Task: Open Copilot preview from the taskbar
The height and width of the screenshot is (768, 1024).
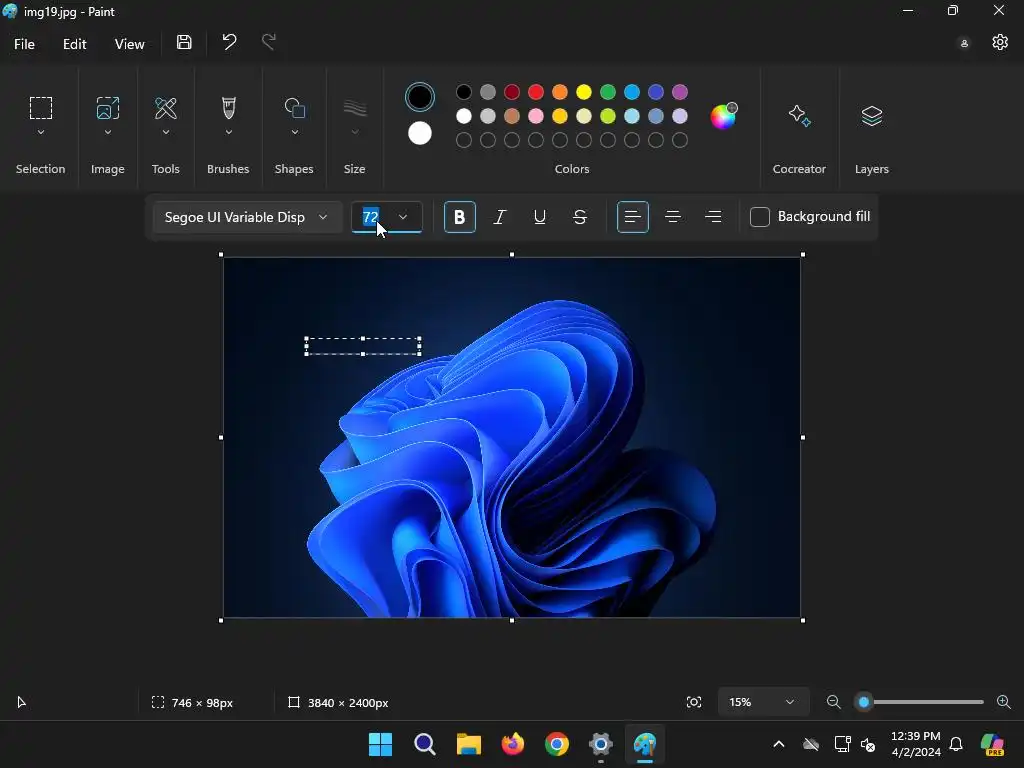Action: [993, 744]
